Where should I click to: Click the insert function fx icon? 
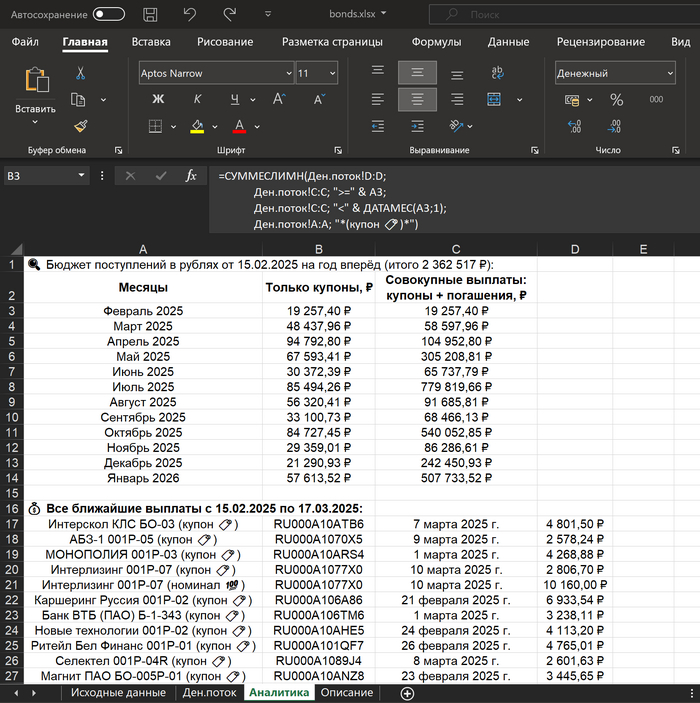[x=191, y=175]
